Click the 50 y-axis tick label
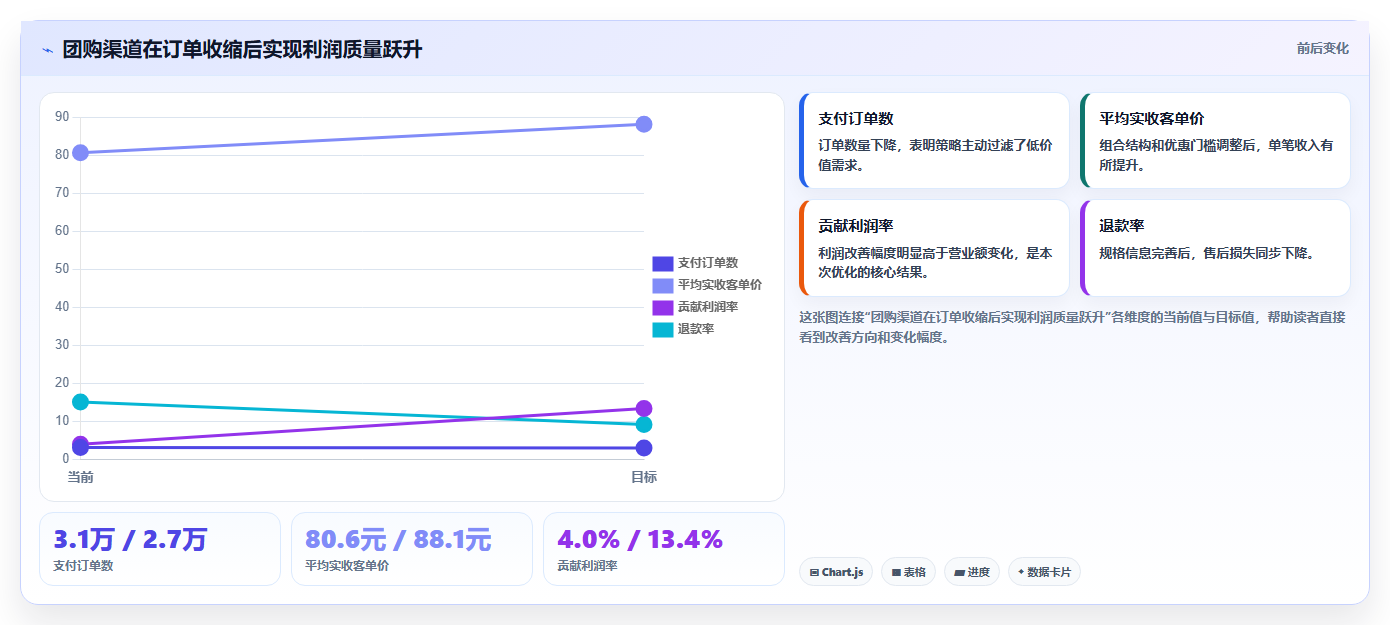Screen dimensions: 1390x625 point(62,269)
